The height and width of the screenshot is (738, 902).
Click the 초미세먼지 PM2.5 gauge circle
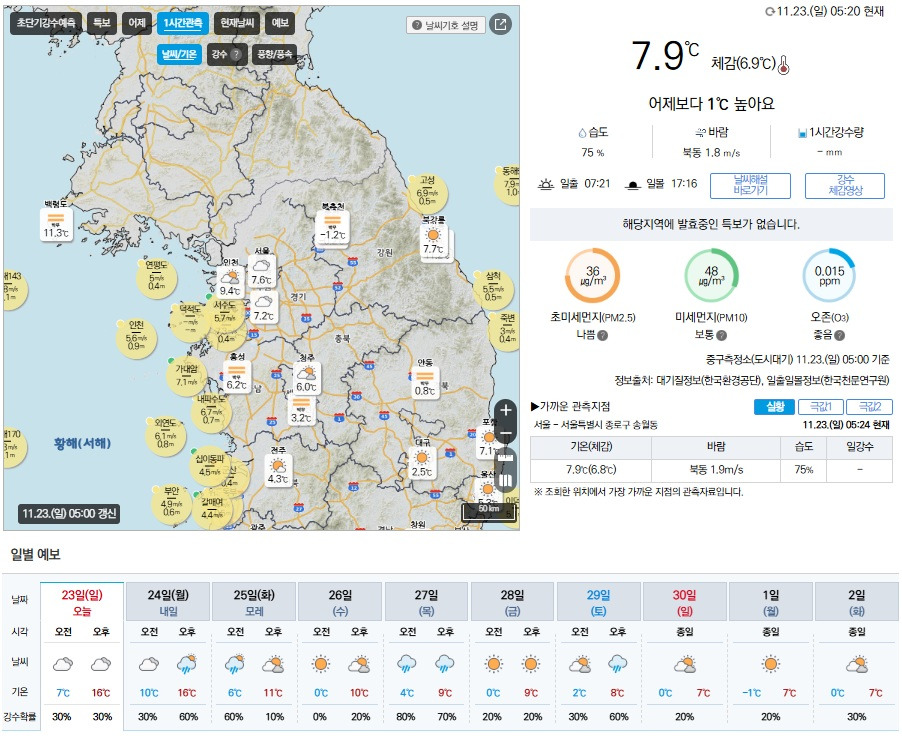click(593, 276)
